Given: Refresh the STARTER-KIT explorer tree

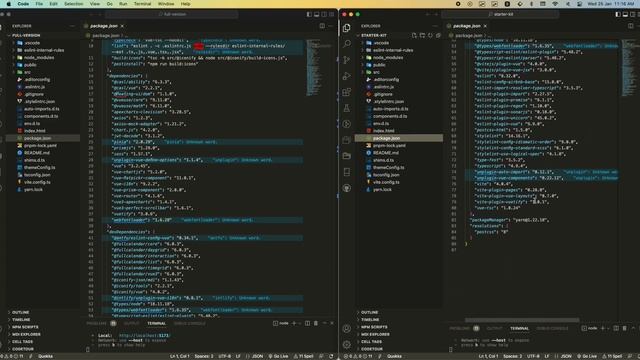Looking at the screenshot, I should (x=430, y=36).
